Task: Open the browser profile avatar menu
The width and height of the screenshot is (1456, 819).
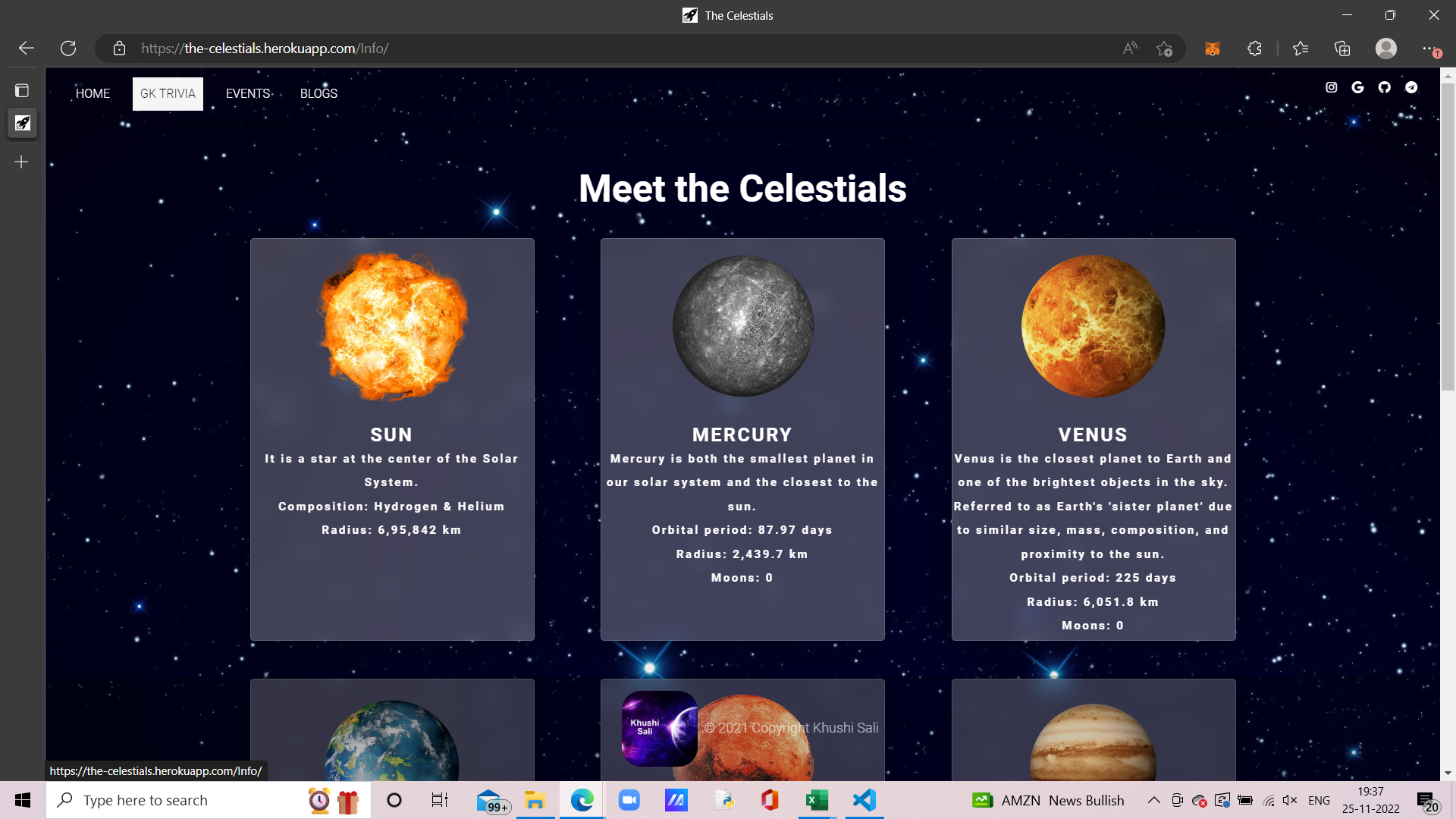Action: 1386,49
